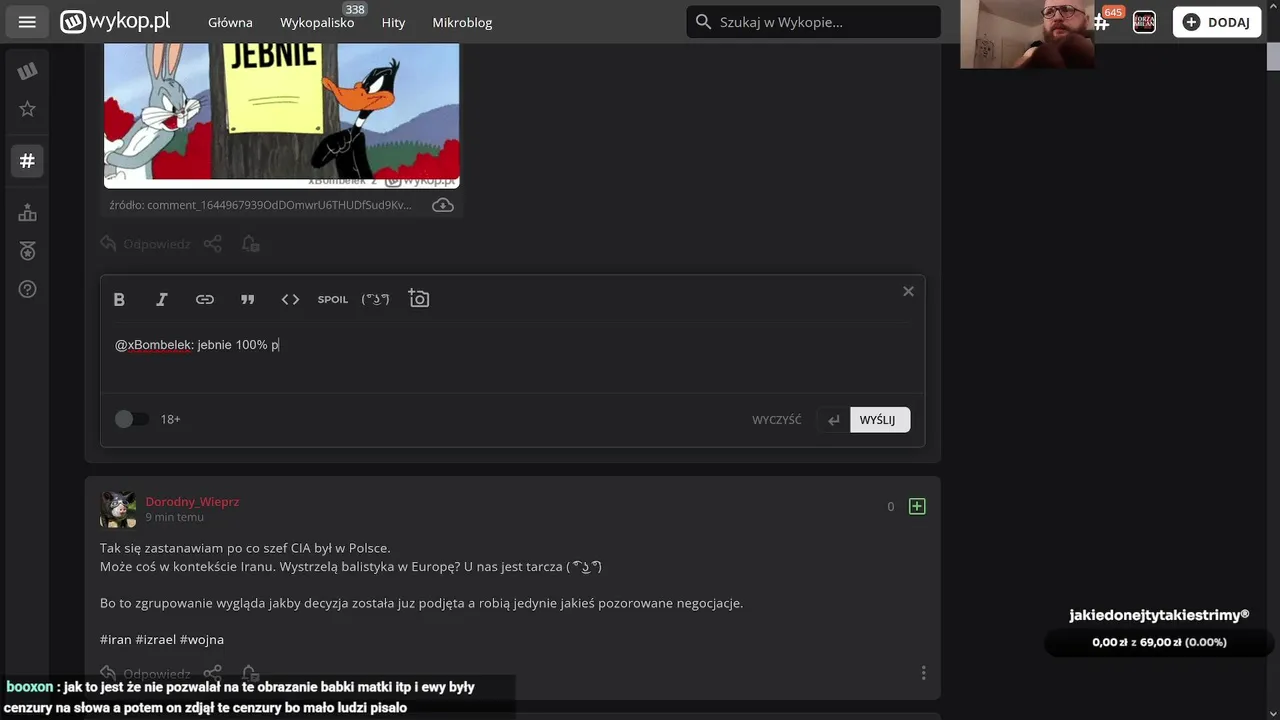Screen dimensions: 1280x720
Task: Click WYCZYŚĆ to clear the reply
Action: click(777, 420)
